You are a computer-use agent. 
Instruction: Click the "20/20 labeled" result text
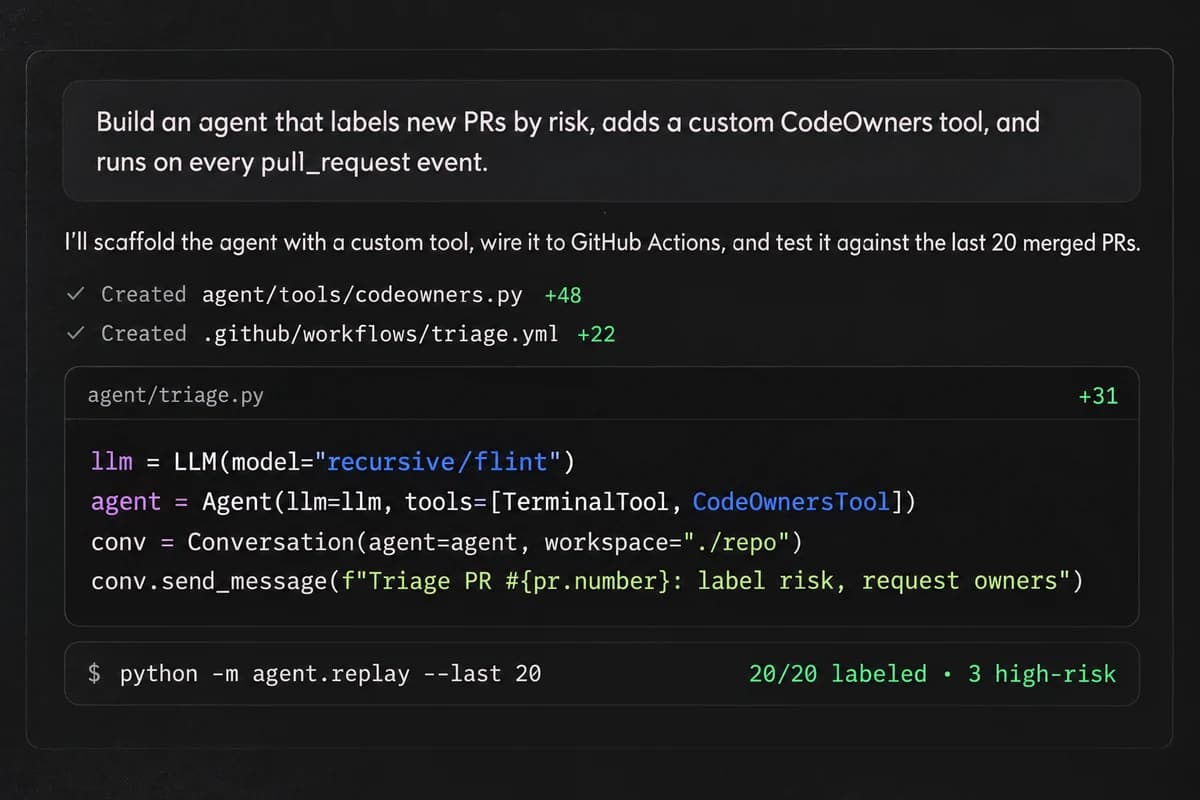(838, 674)
